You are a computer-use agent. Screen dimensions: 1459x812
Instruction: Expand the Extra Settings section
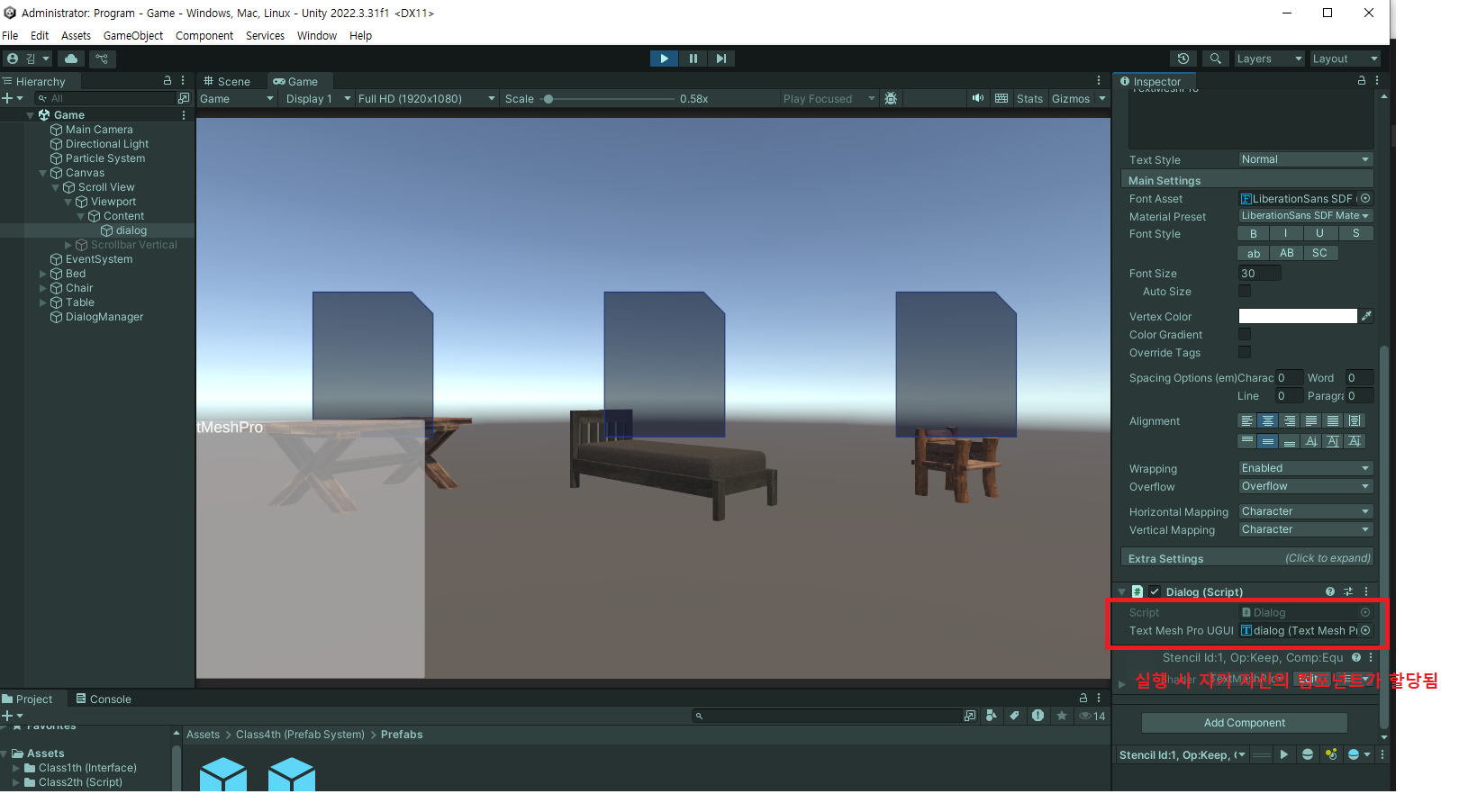[1247, 558]
